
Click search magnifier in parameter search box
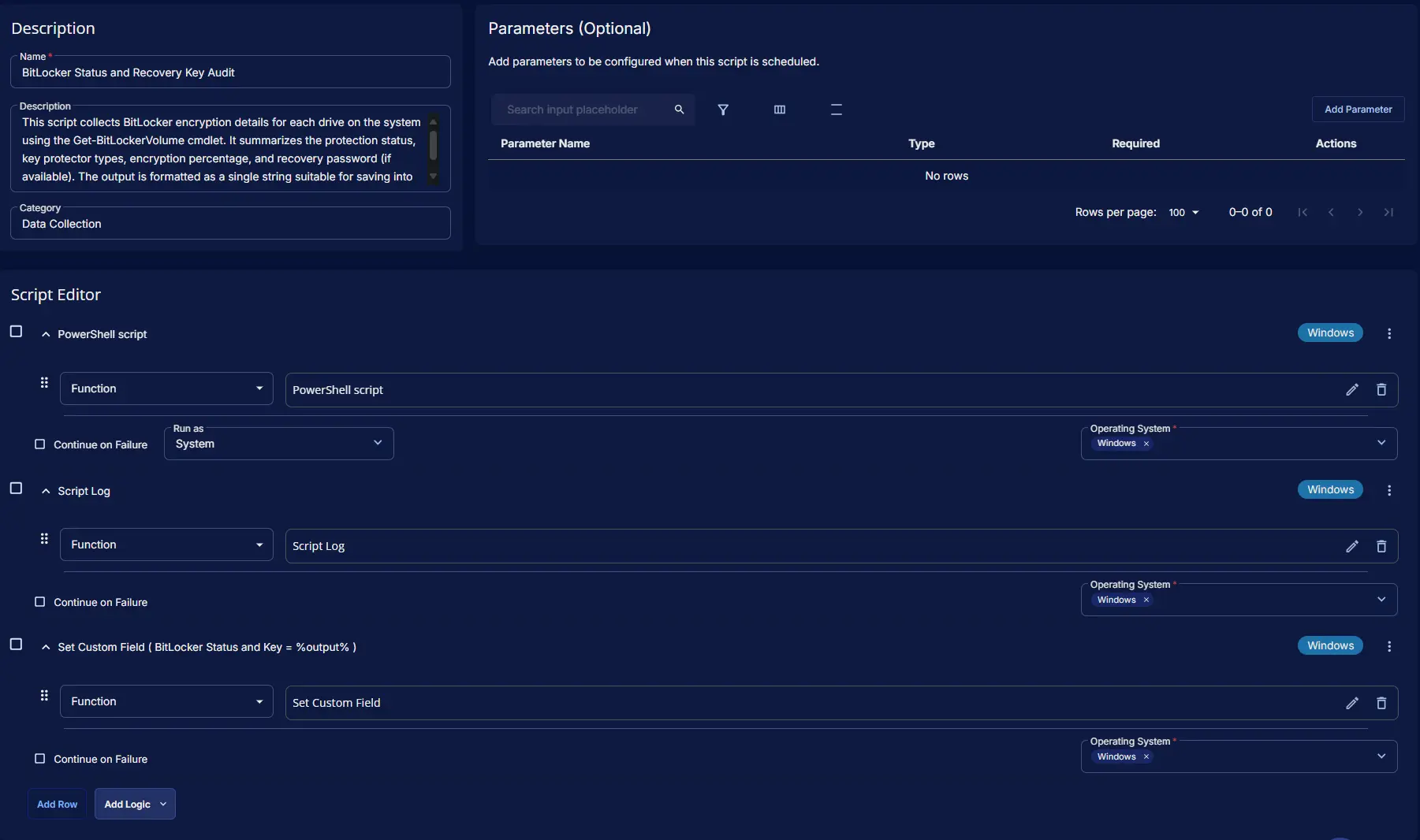679,110
